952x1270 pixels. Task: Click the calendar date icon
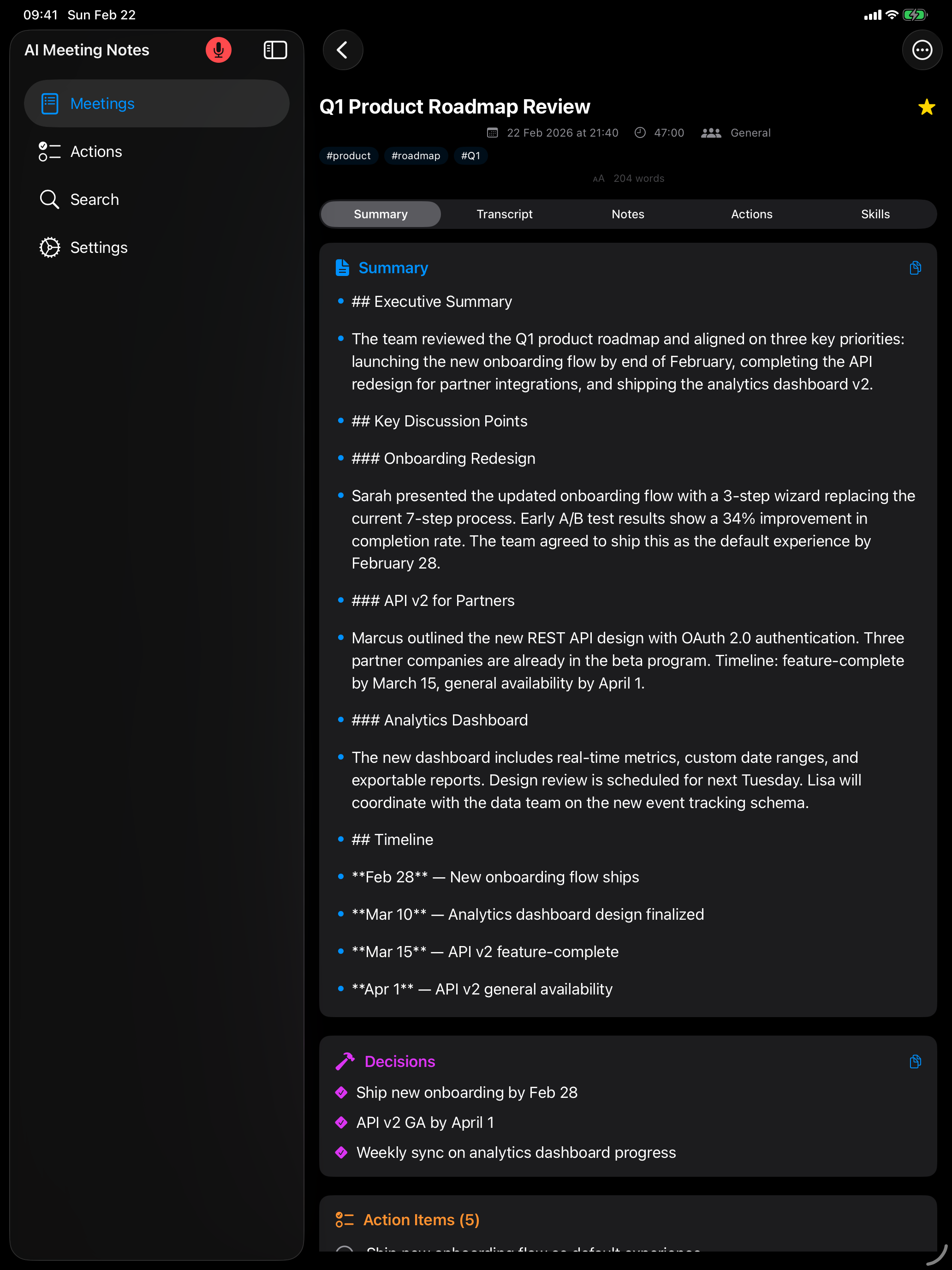click(x=492, y=132)
